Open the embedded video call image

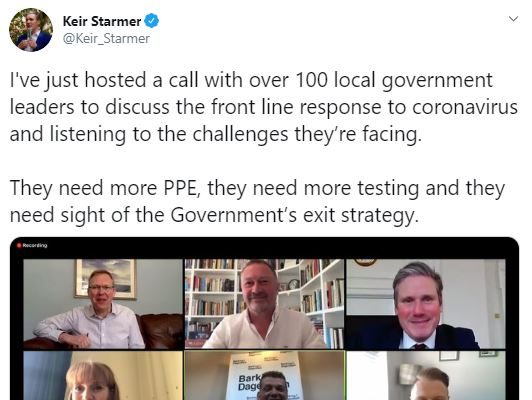coord(264,319)
